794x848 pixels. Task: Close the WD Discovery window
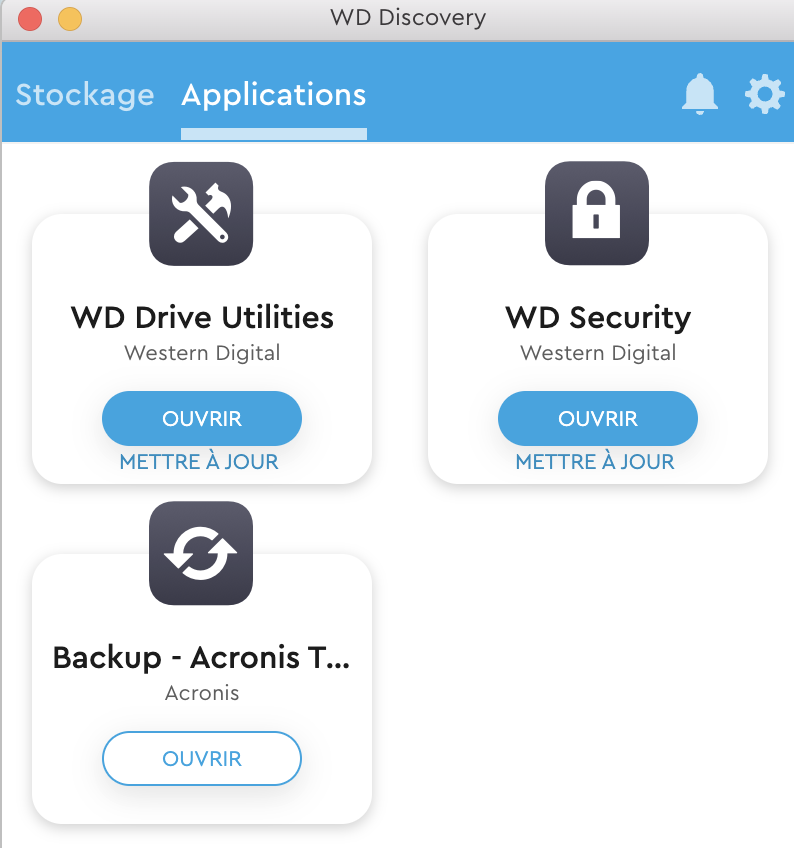click(30, 18)
